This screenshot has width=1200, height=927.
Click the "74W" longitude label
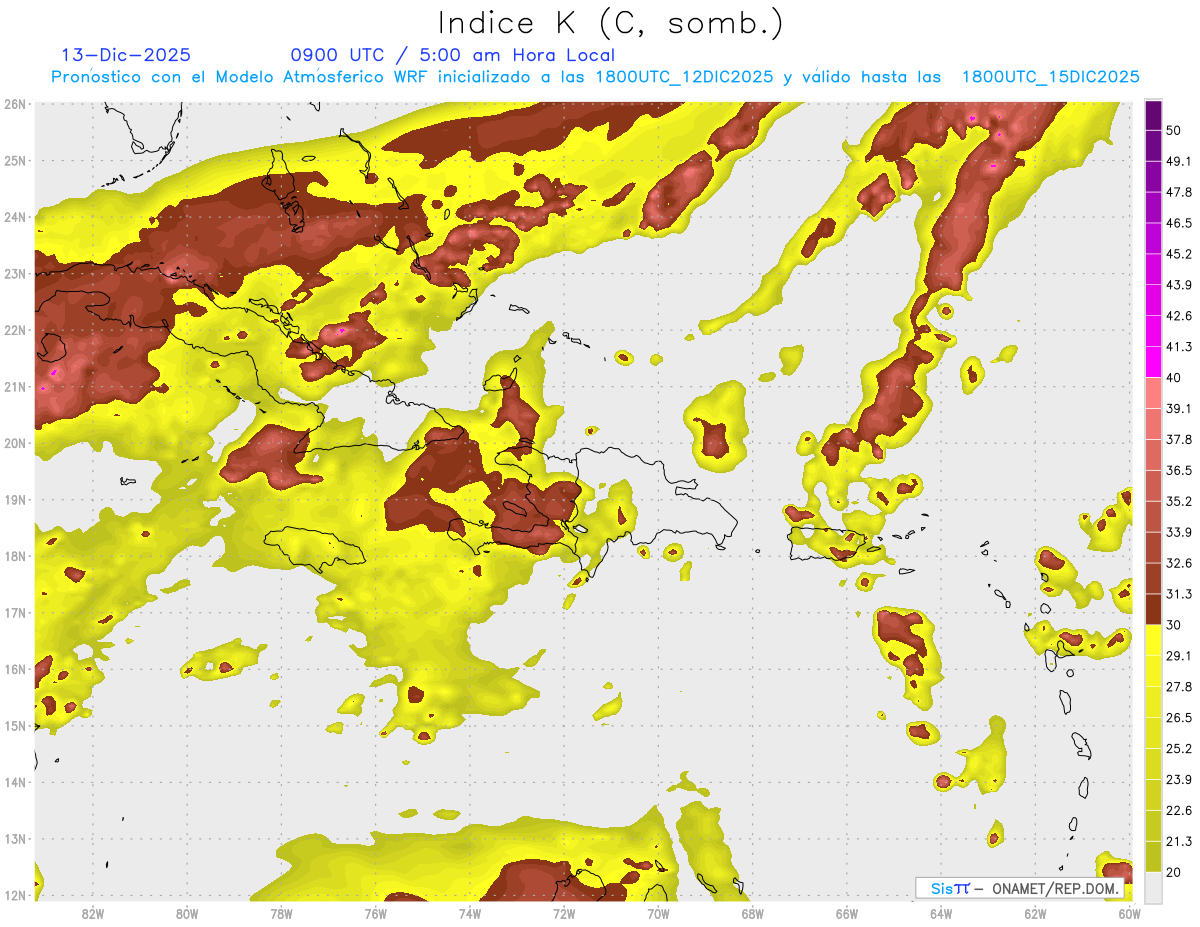click(470, 914)
